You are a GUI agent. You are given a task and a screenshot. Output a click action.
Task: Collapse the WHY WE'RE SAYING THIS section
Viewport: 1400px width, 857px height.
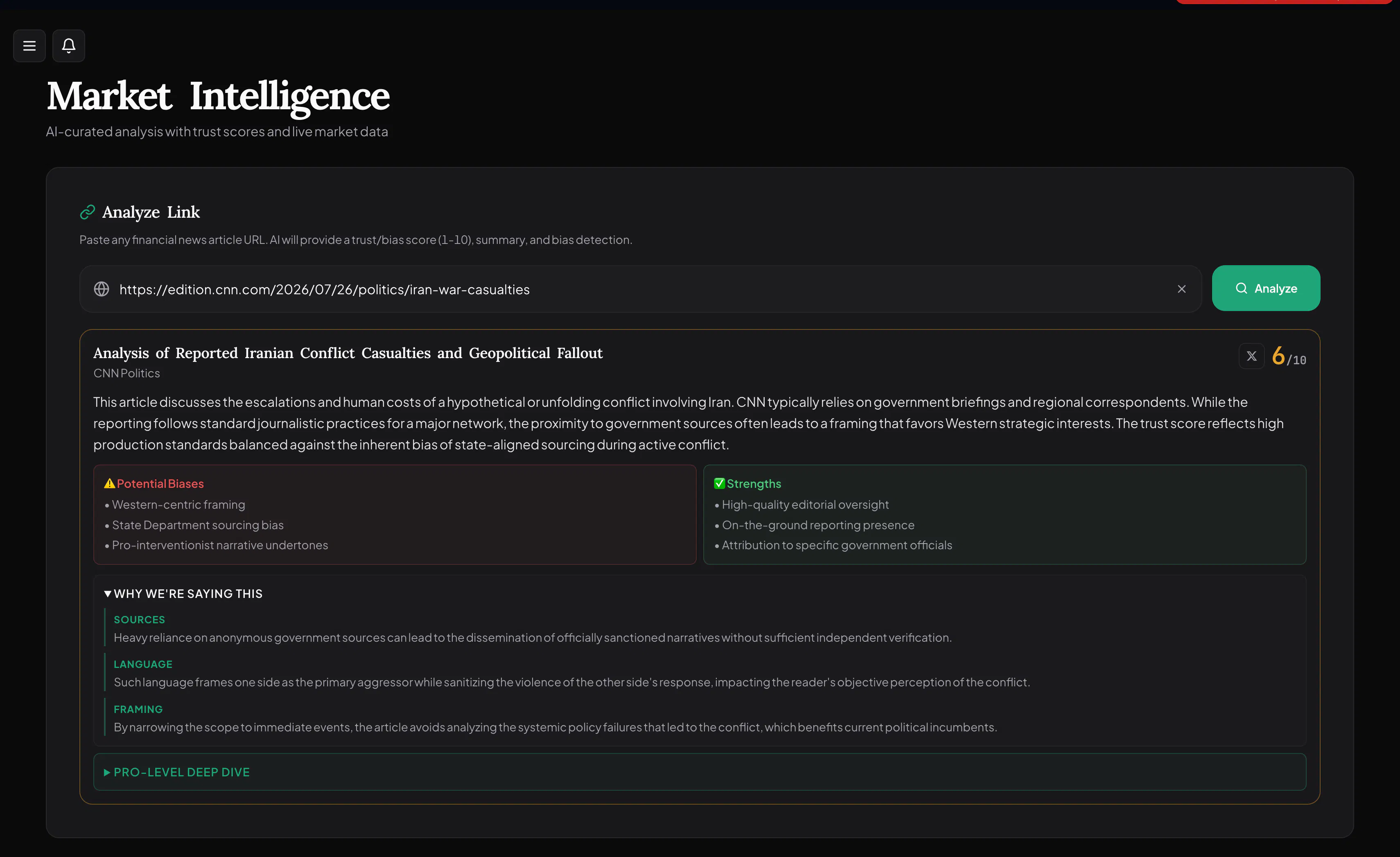(183, 593)
